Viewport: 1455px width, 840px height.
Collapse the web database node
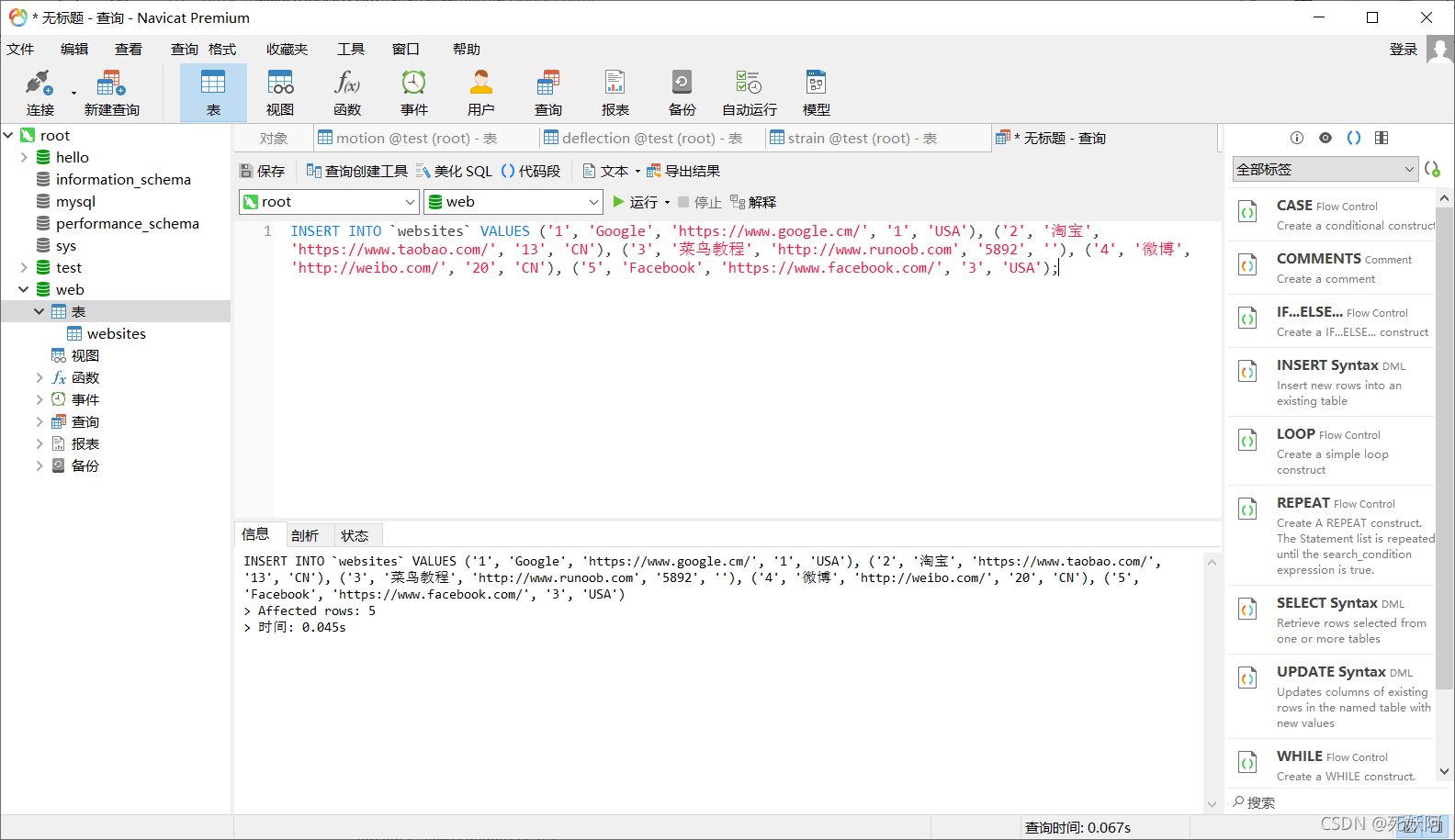24,289
